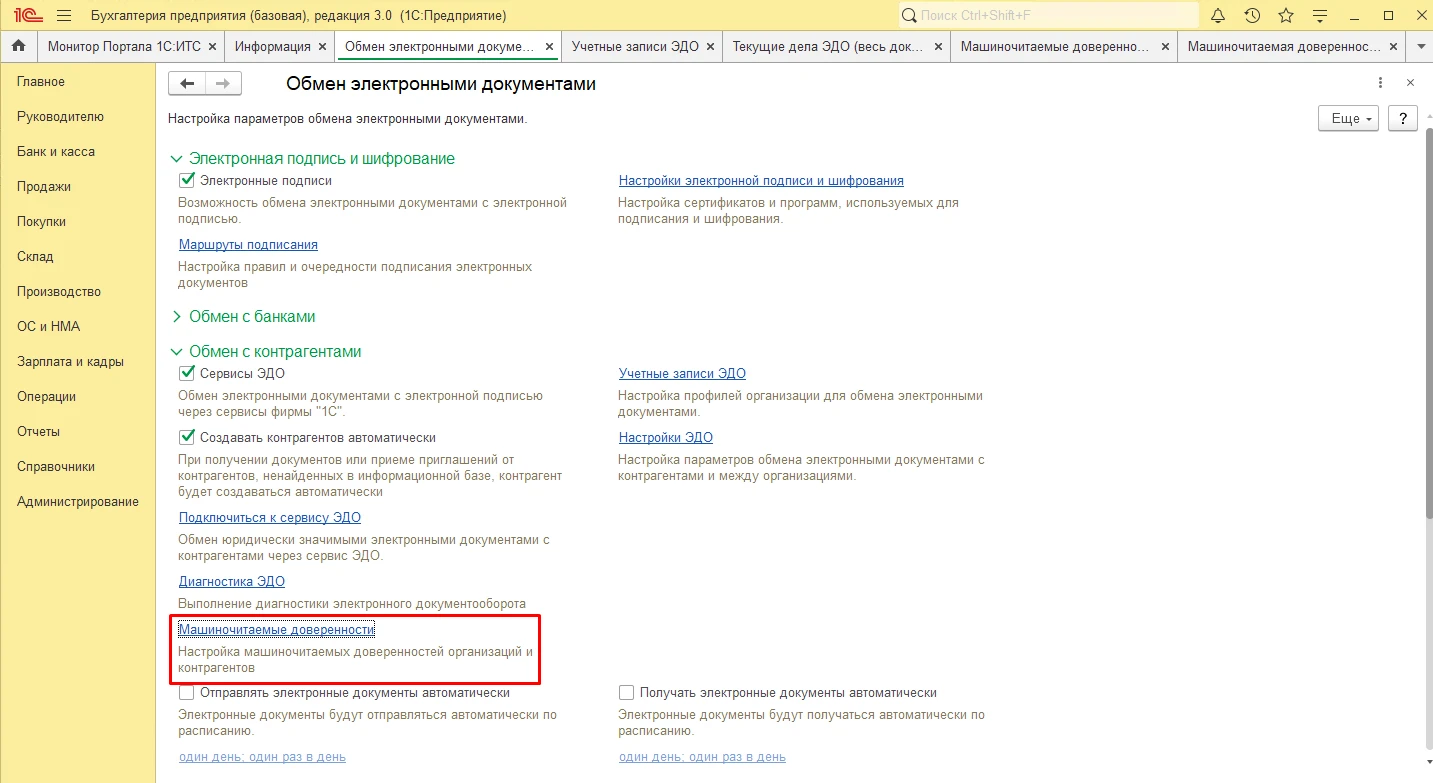Navigate forward with the right arrow button
This screenshot has height=783, width=1433.
(223, 84)
